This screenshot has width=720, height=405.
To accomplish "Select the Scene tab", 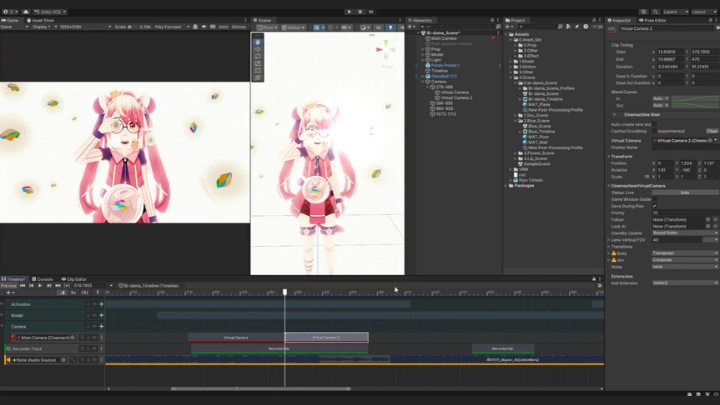I will (262, 20).
